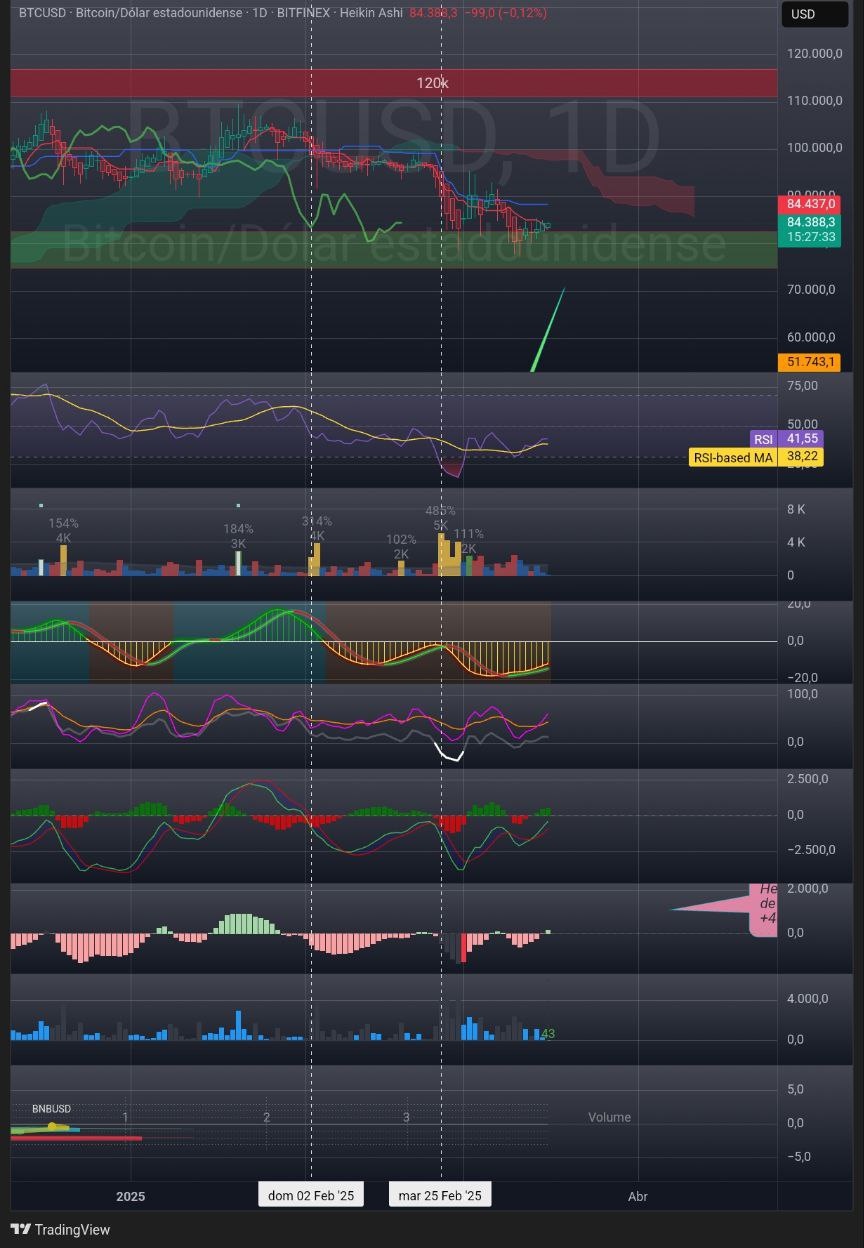This screenshot has height=1248, width=864.
Task: Click the Volume text in bottom pane
Action: click(609, 1117)
